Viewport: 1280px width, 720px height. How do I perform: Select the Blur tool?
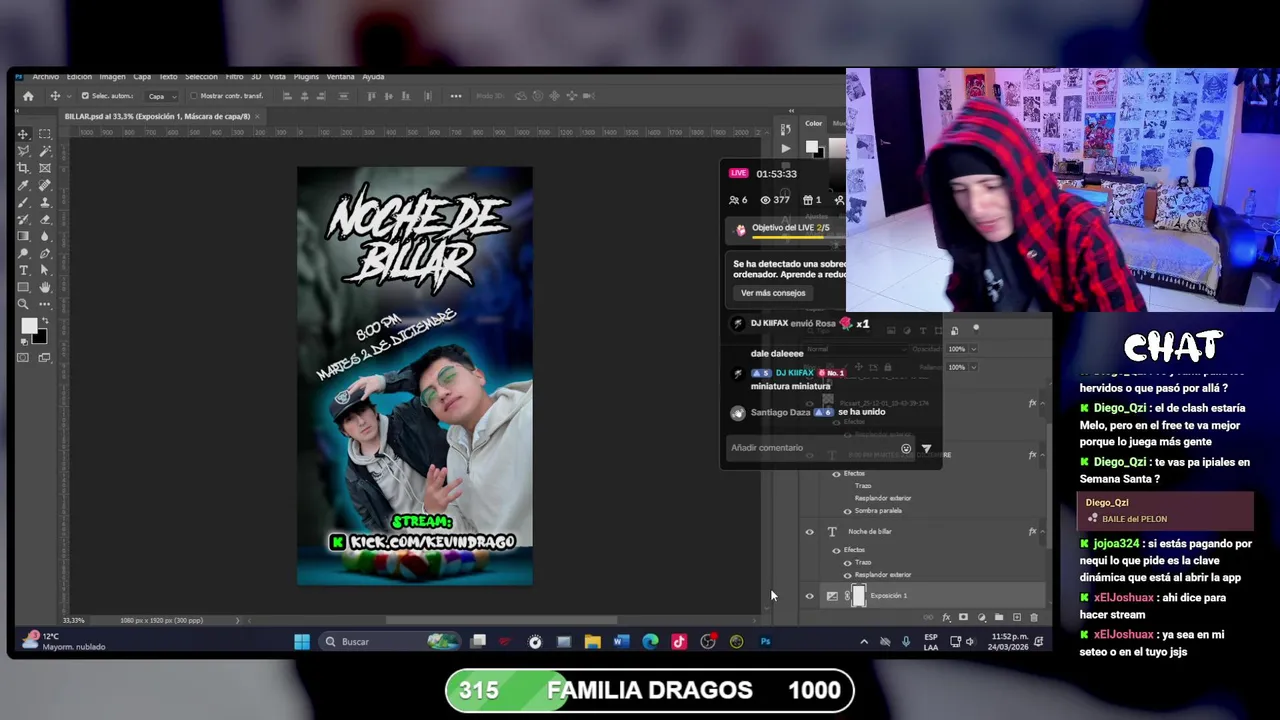pos(45,236)
